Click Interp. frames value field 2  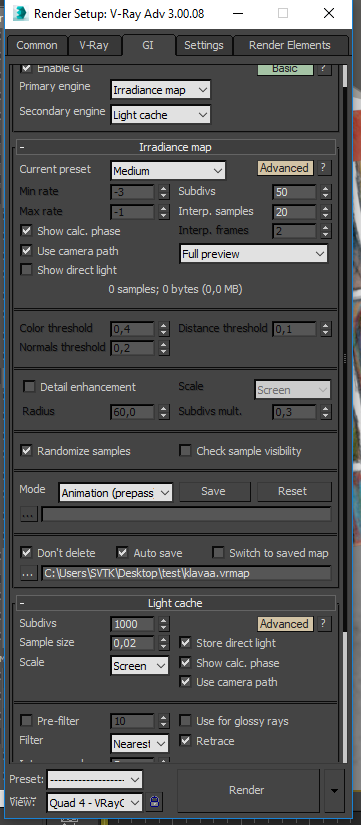295,231
